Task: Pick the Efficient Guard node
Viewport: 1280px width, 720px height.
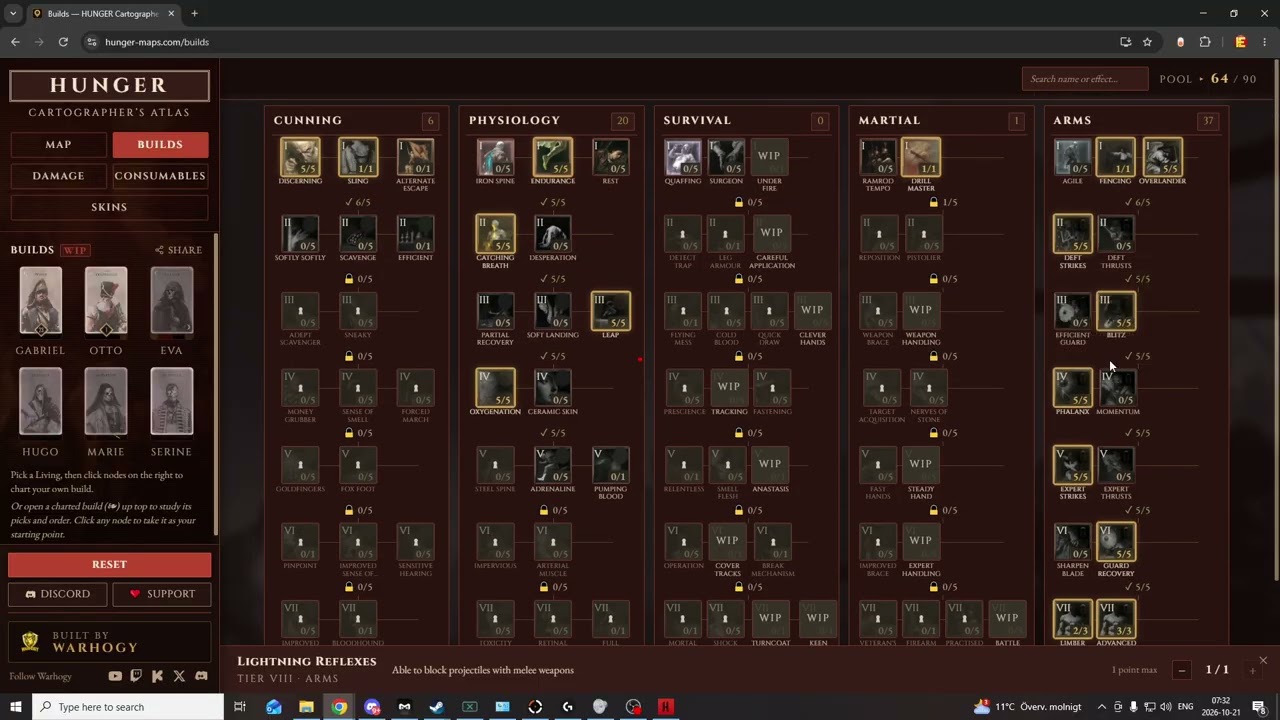Action: [1073, 311]
